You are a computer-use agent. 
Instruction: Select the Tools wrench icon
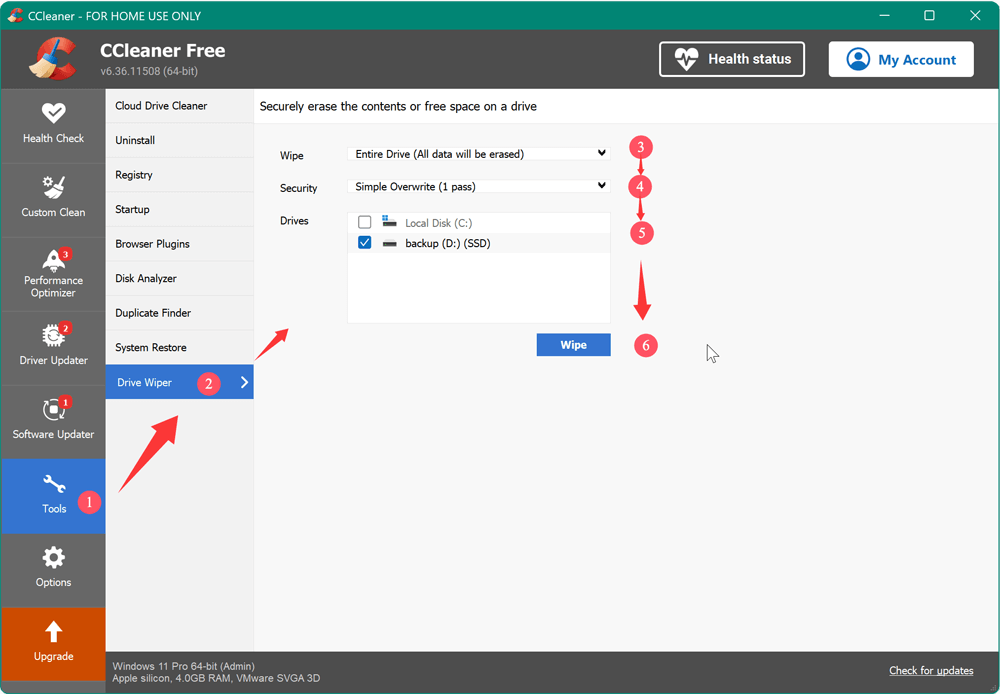click(x=53, y=485)
